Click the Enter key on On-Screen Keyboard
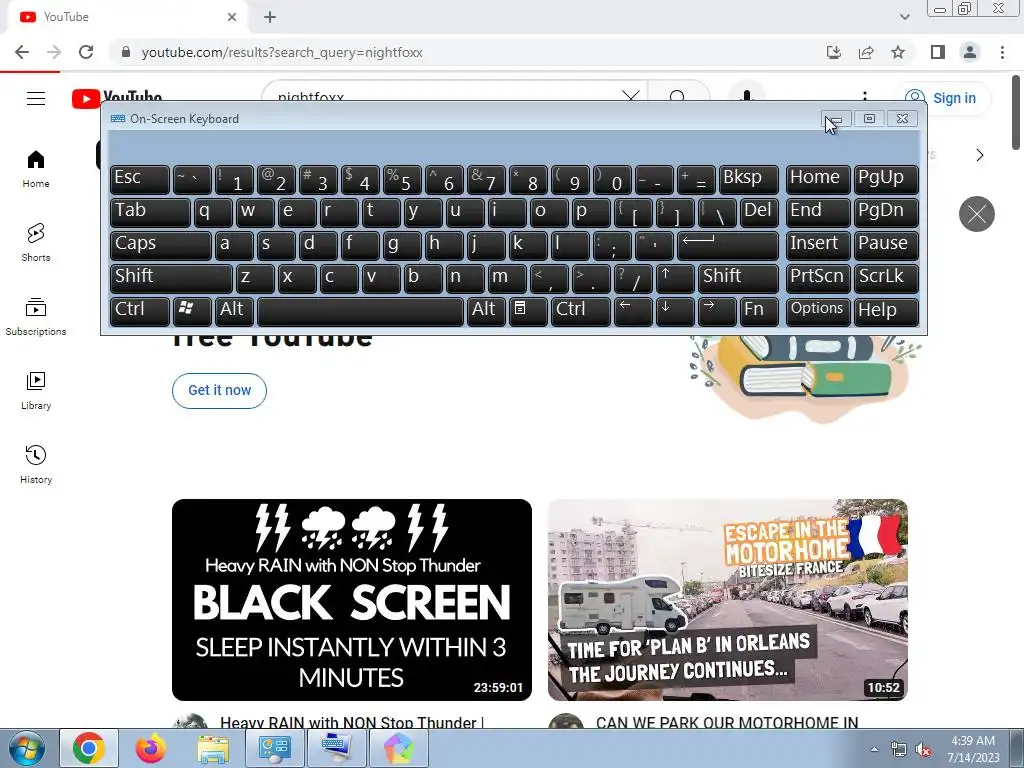The height and width of the screenshot is (768, 1024). pyautogui.click(x=728, y=245)
